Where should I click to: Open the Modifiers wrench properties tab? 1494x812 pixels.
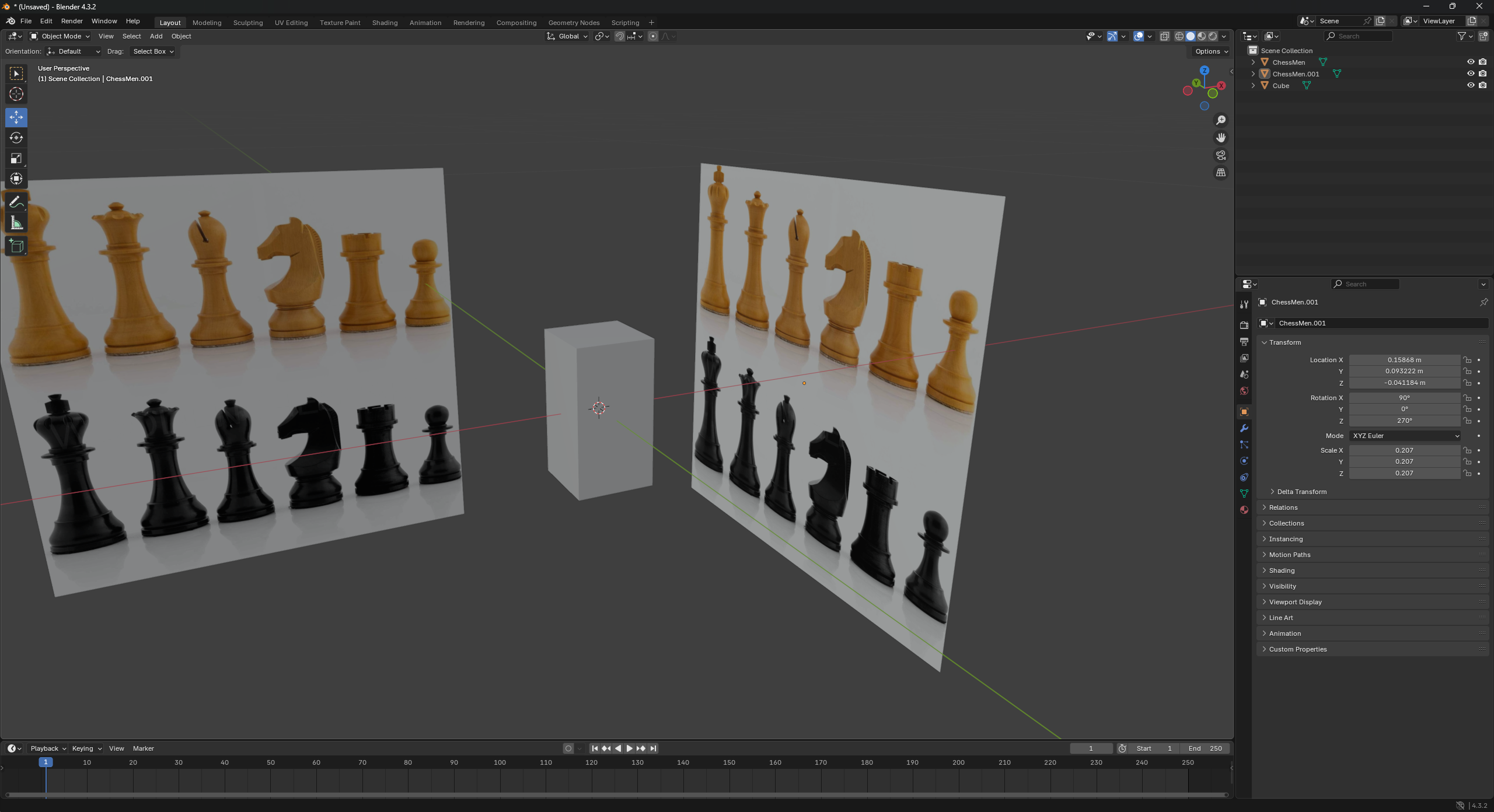1244,428
